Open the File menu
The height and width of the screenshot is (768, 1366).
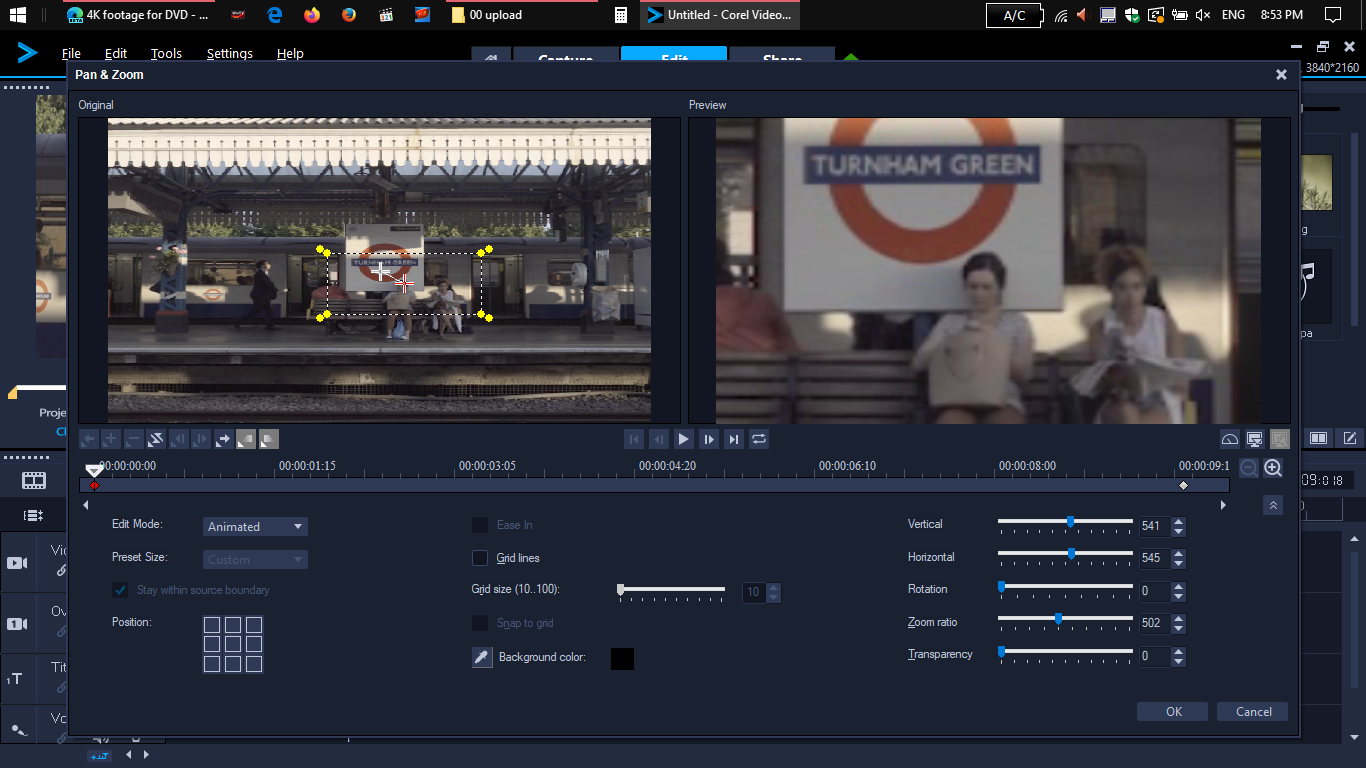point(71,54)
